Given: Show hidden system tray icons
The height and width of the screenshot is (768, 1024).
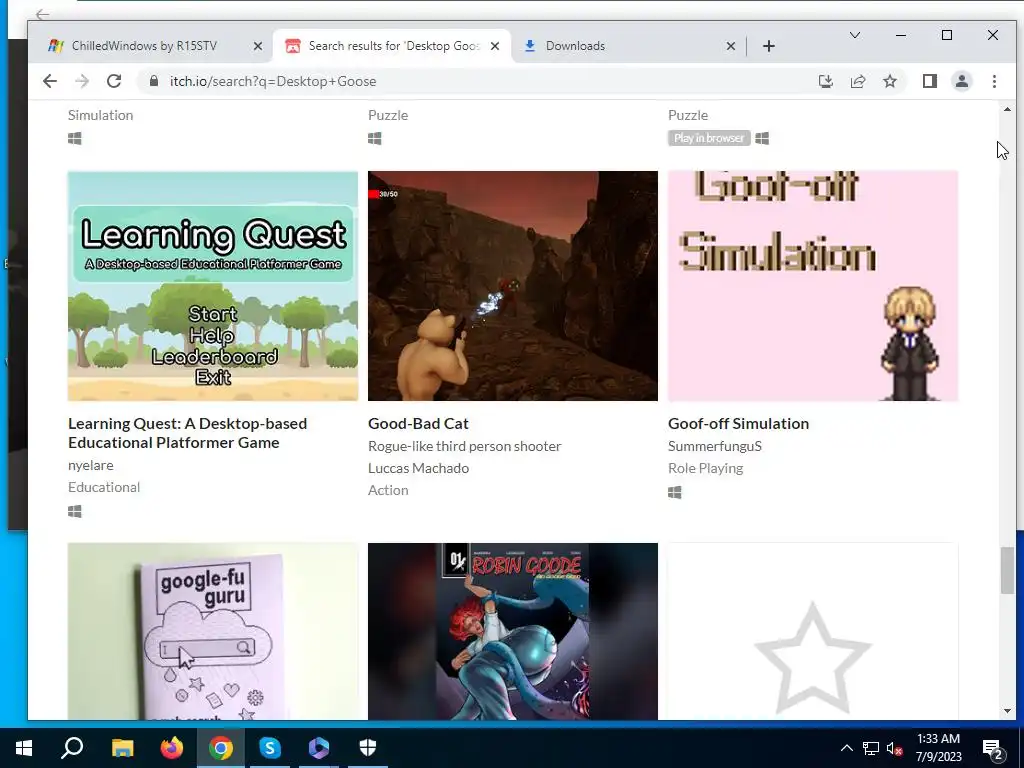Looking at the screenshot, I should (x=846, y=748).
